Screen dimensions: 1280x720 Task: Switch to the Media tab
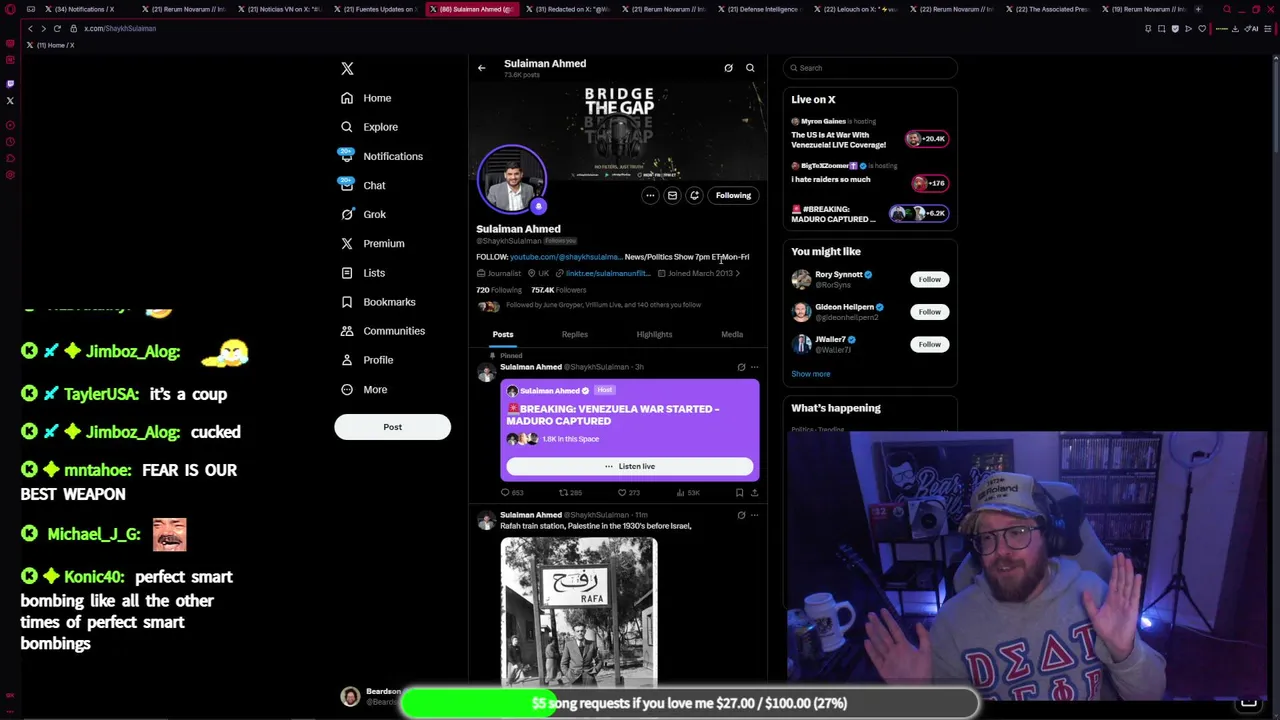click(x=732, y=334)
